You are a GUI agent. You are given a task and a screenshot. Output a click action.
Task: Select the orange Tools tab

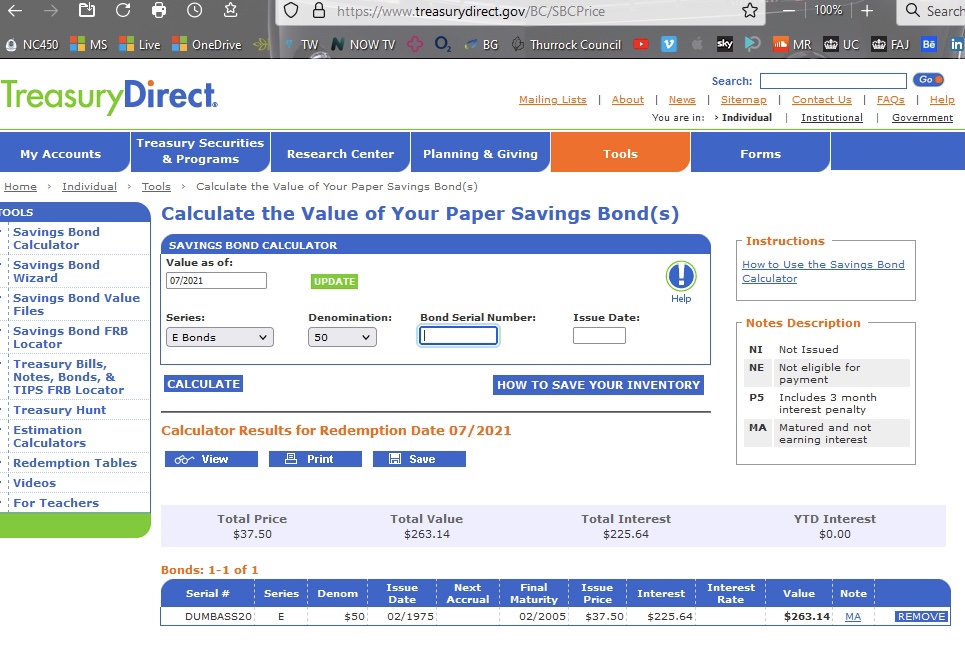pyautogui.click(x=620, y=154)
